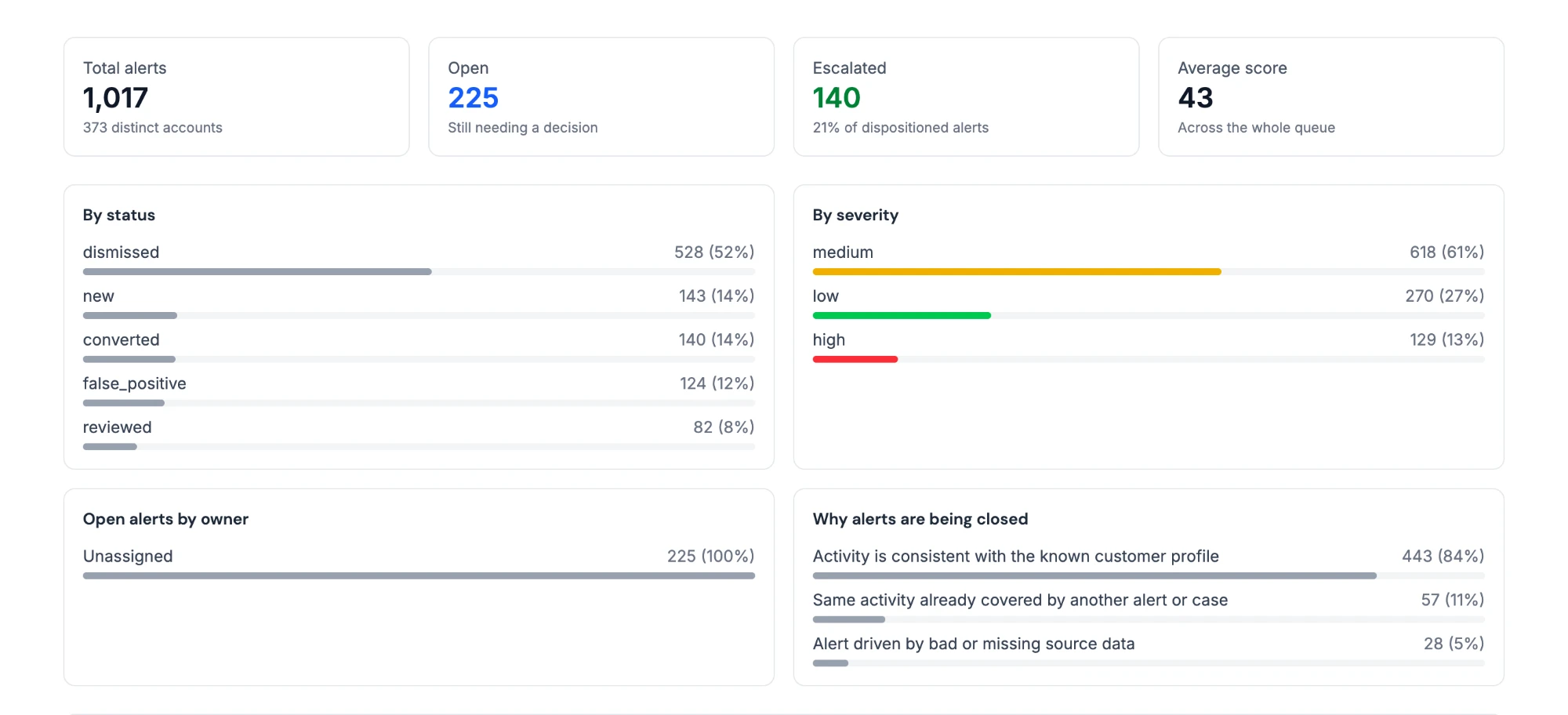Click the value '28 (5%)'

1454,644
